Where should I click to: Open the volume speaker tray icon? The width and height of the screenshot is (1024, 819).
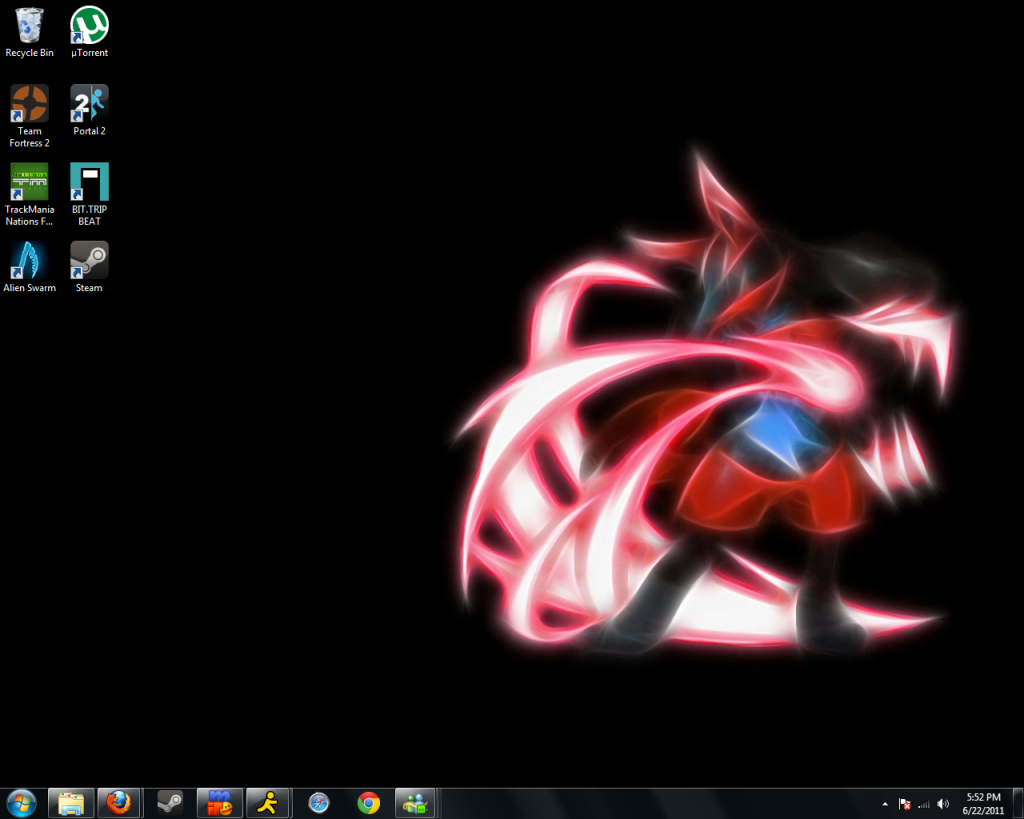[943, 804]
